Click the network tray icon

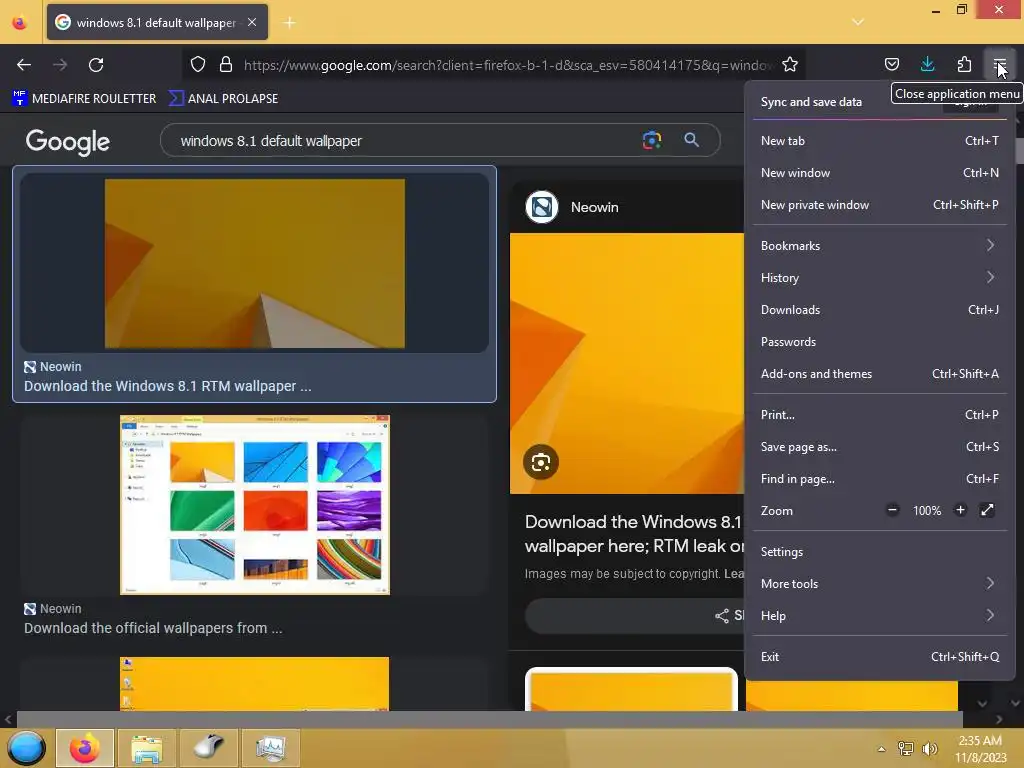(905, 748)
